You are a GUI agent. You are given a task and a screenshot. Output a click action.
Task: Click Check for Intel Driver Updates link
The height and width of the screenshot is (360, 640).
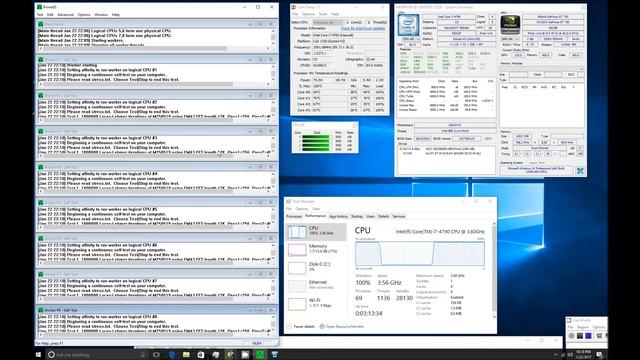click(x=363, y=29)
